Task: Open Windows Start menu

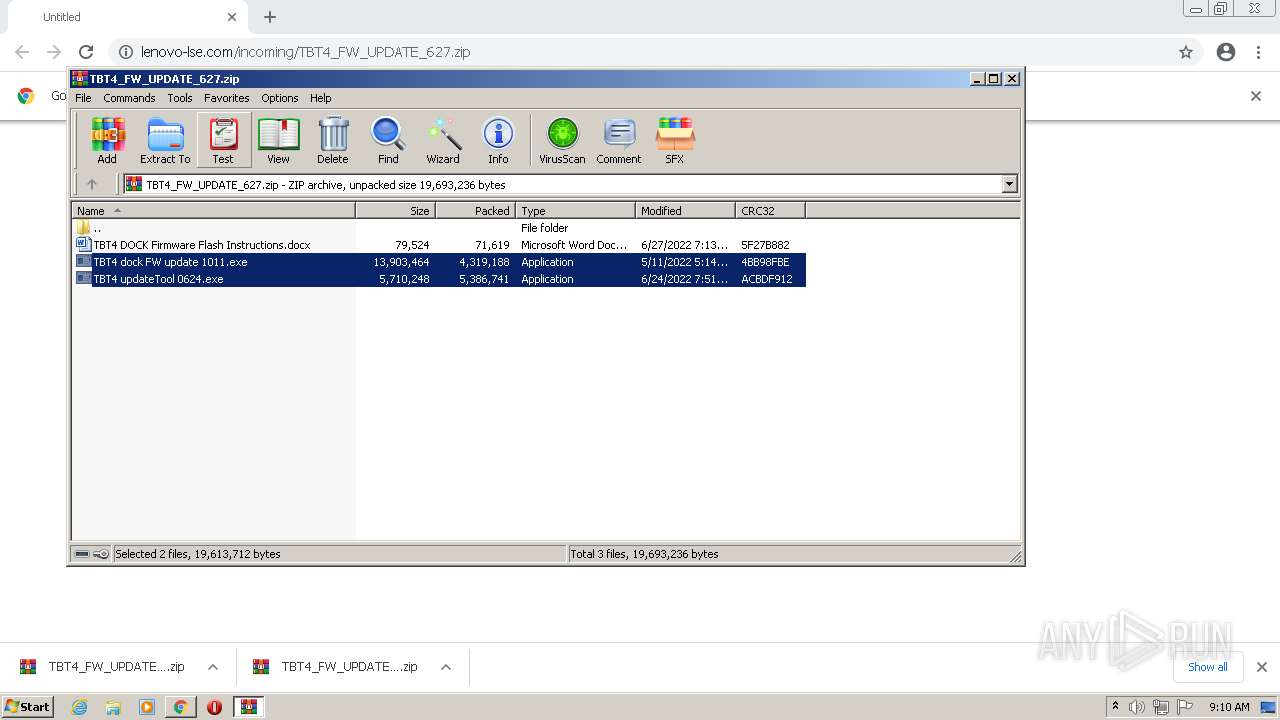Action: click(x=27, y=707)
